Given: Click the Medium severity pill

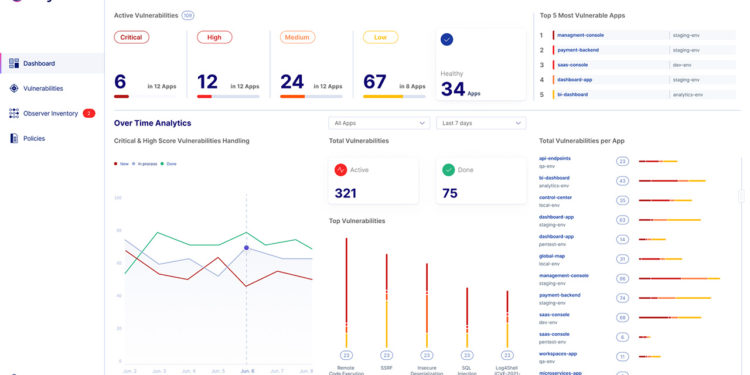Looking at the screenshot, I should 298,37.
